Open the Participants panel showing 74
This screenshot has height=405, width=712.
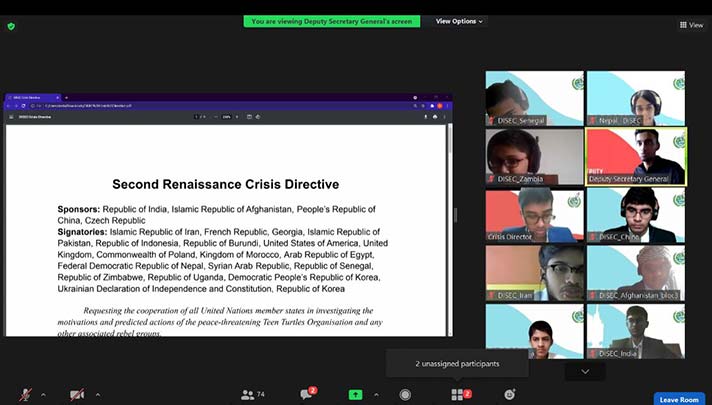(252, 394)
